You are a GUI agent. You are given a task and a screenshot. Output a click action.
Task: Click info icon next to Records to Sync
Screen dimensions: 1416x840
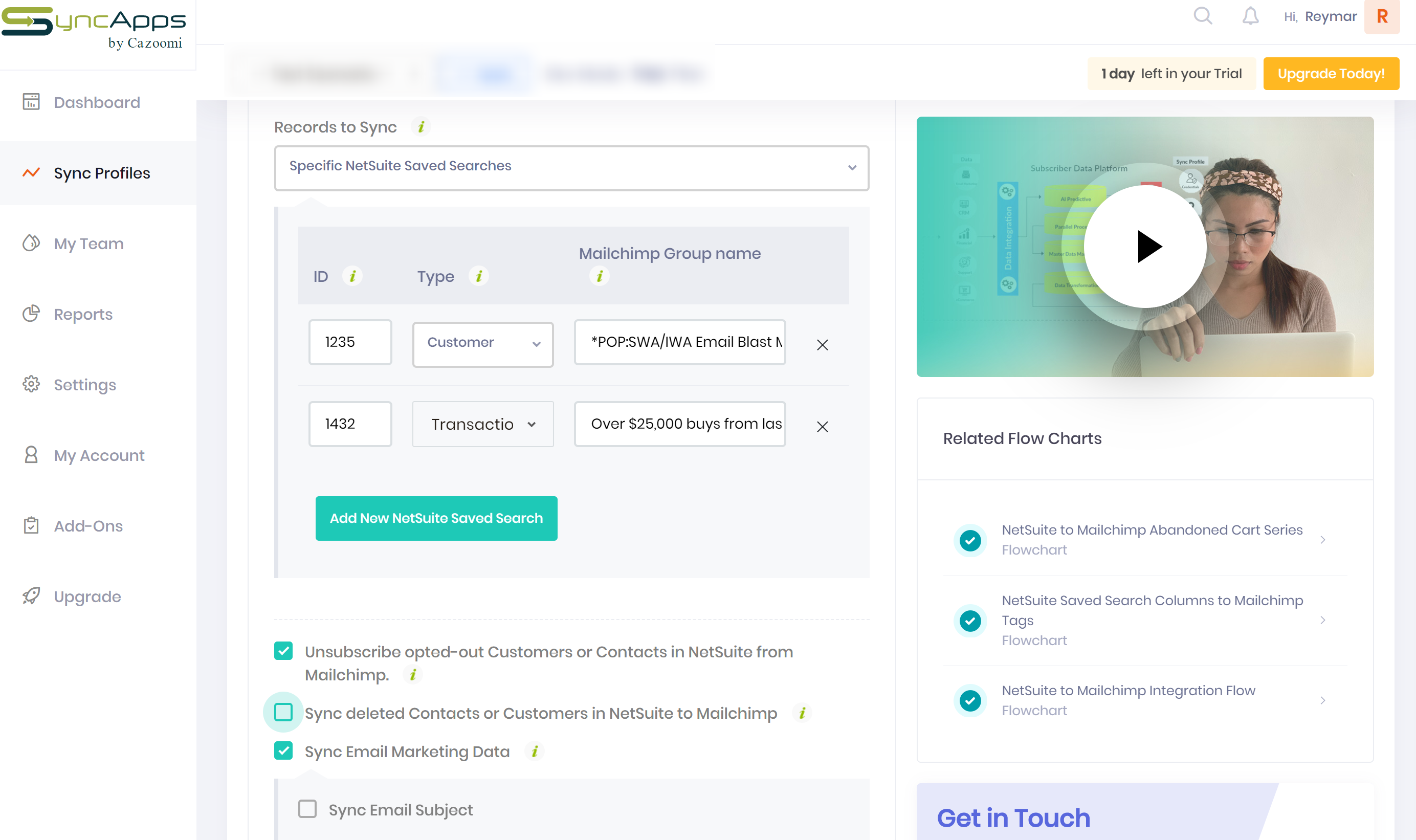coord(421,127)
